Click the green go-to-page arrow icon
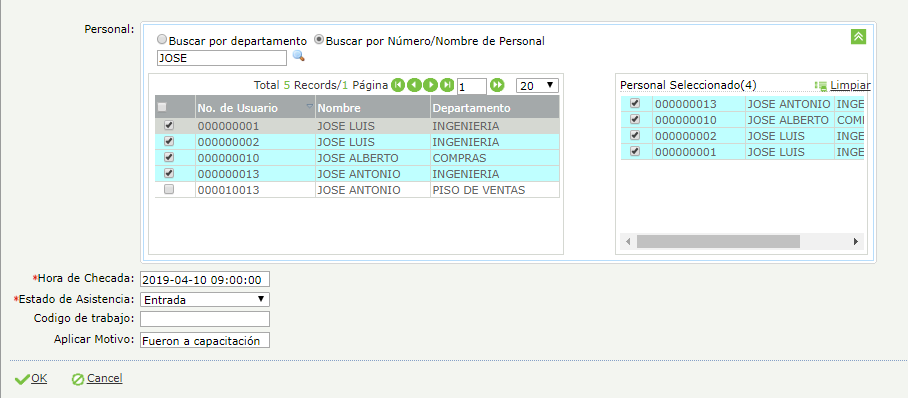The height and width of the screenshot is (398, 908). 497,85
